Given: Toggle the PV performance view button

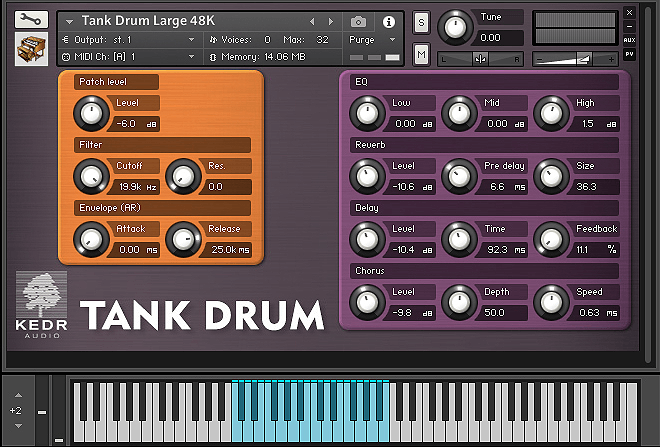Looking at the screenshot, I should click(629, 54).
